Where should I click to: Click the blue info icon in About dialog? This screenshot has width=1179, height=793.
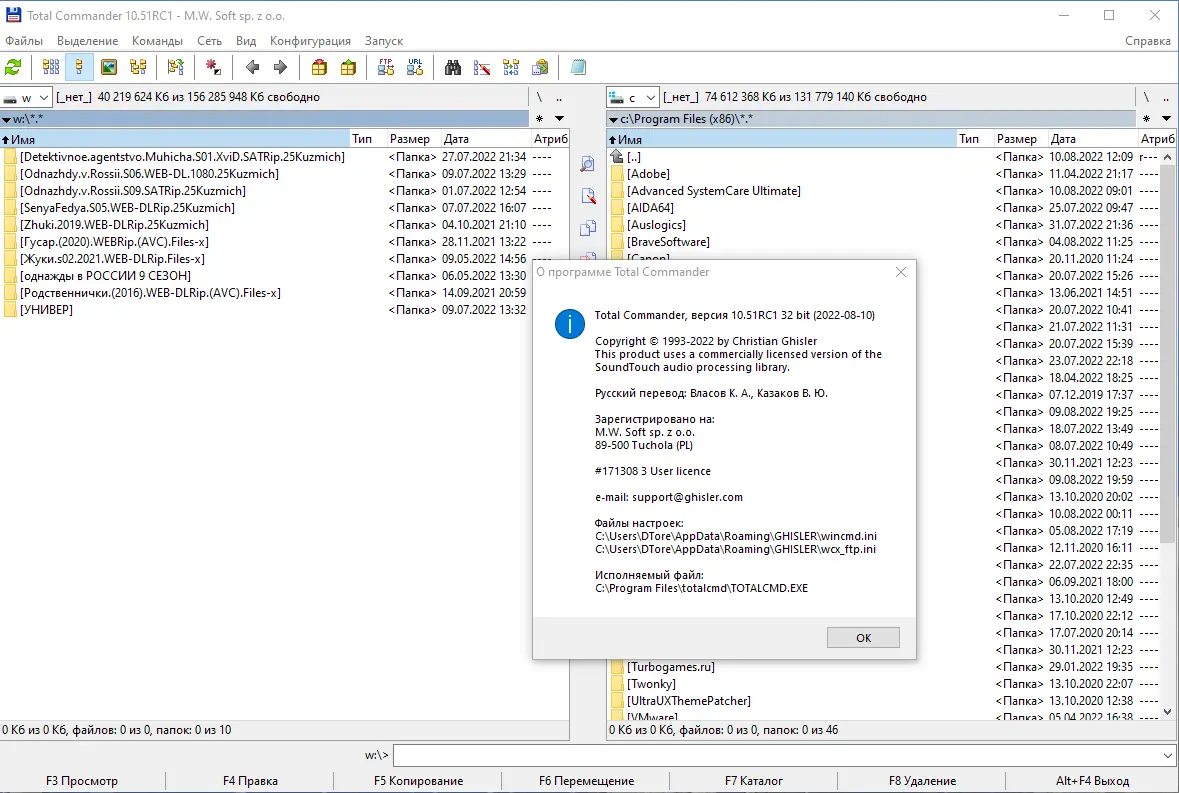[x=570, y=324]
